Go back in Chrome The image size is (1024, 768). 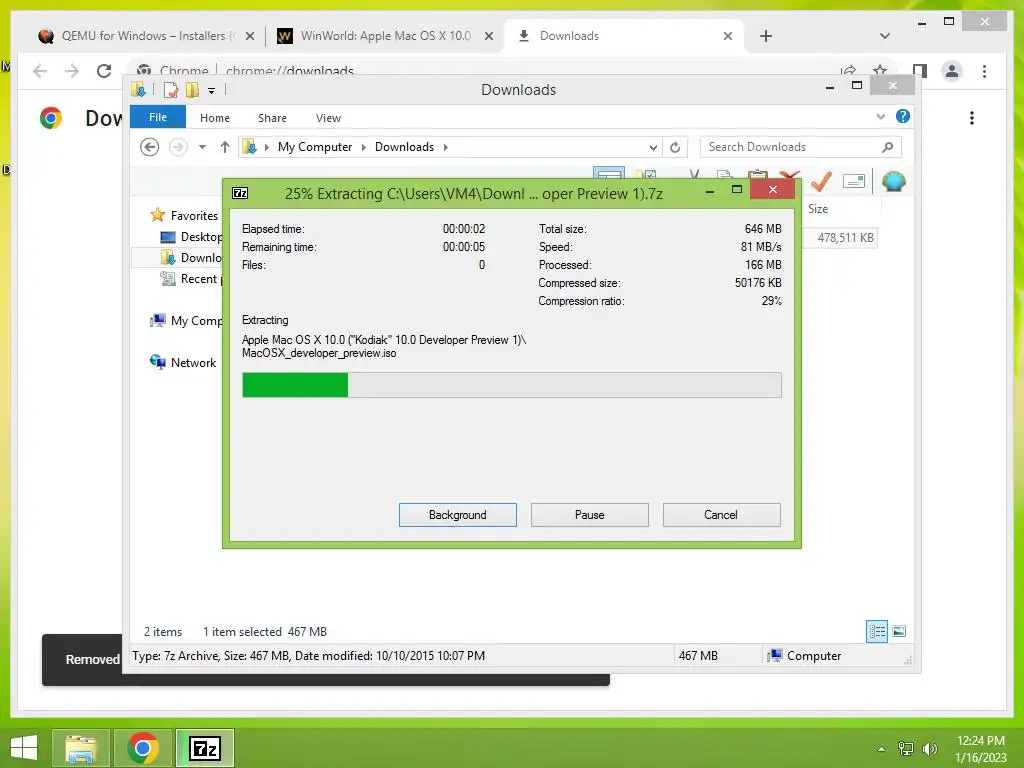[x=40, y=71]
